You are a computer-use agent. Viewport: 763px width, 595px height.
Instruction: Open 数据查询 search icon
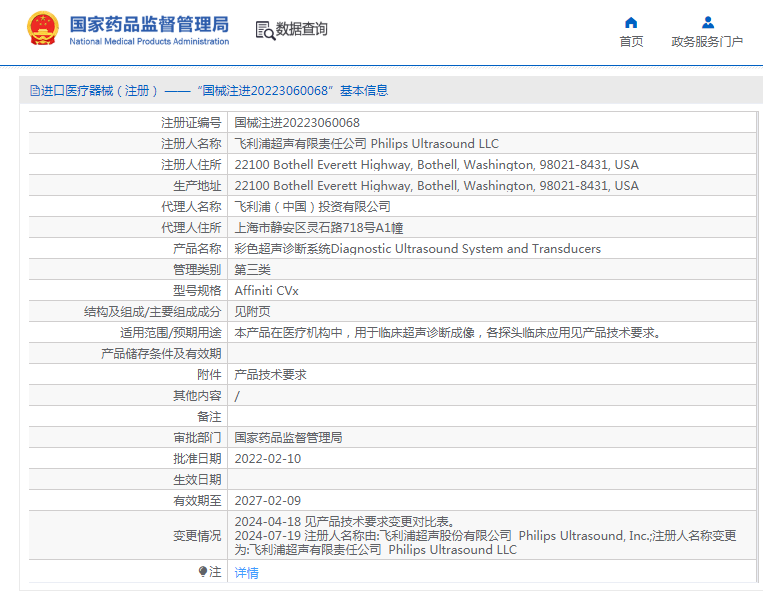[265, 30]
